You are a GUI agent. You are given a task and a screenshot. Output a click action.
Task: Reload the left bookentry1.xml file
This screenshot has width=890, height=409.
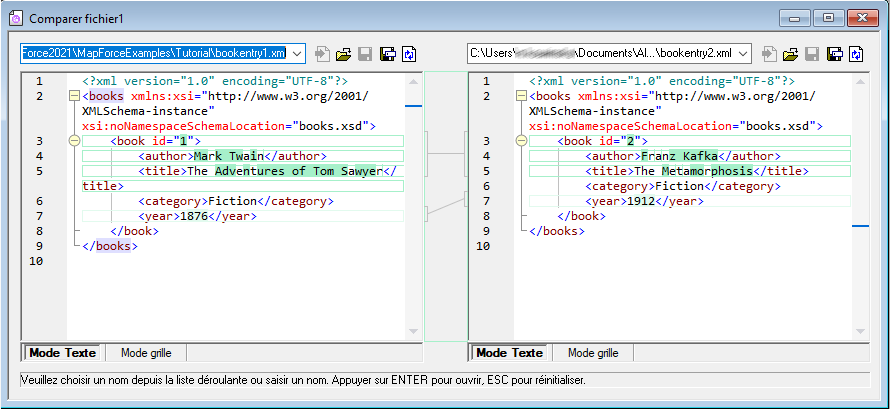[x=409, y=54]
